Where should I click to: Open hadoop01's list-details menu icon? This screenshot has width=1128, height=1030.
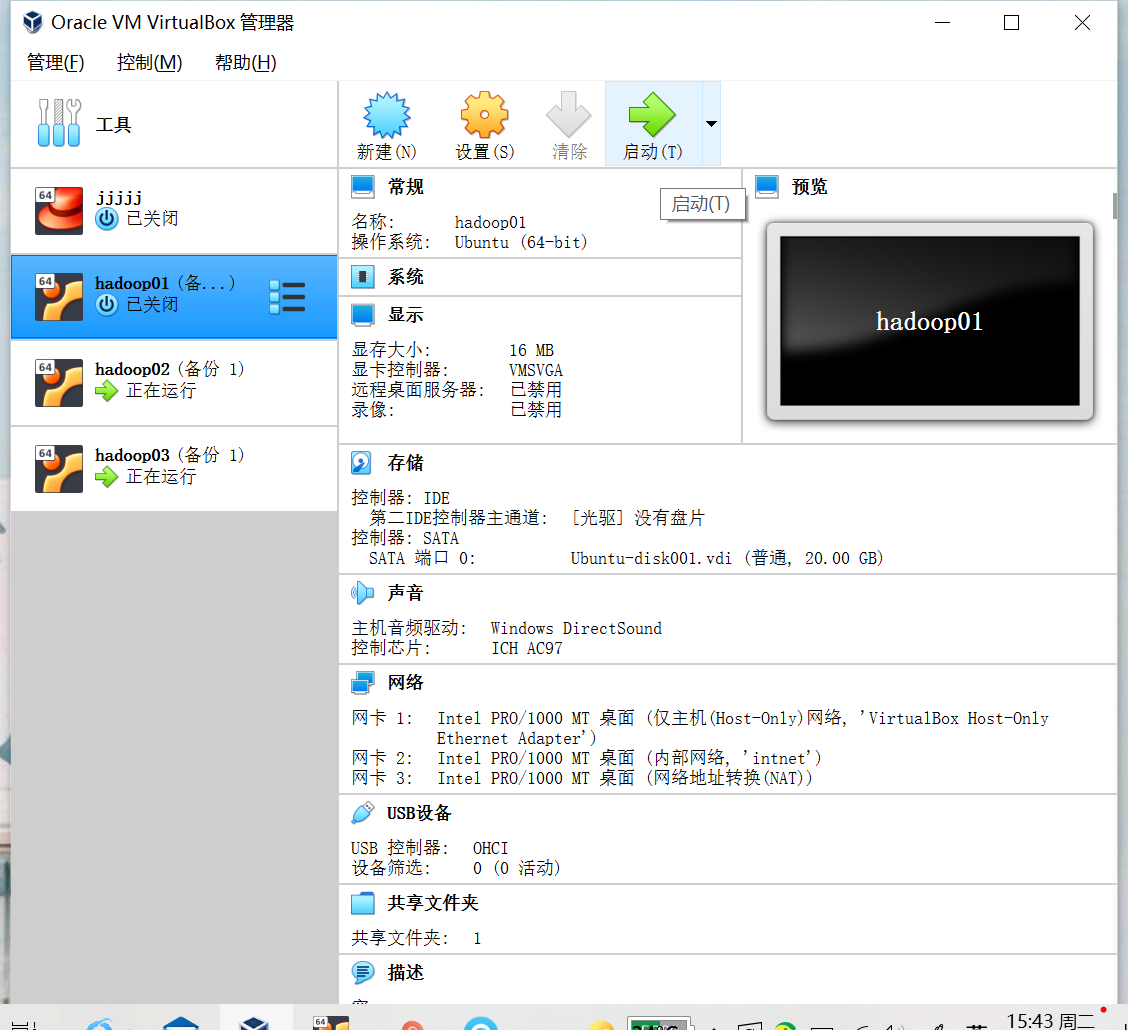coord(287,297)
